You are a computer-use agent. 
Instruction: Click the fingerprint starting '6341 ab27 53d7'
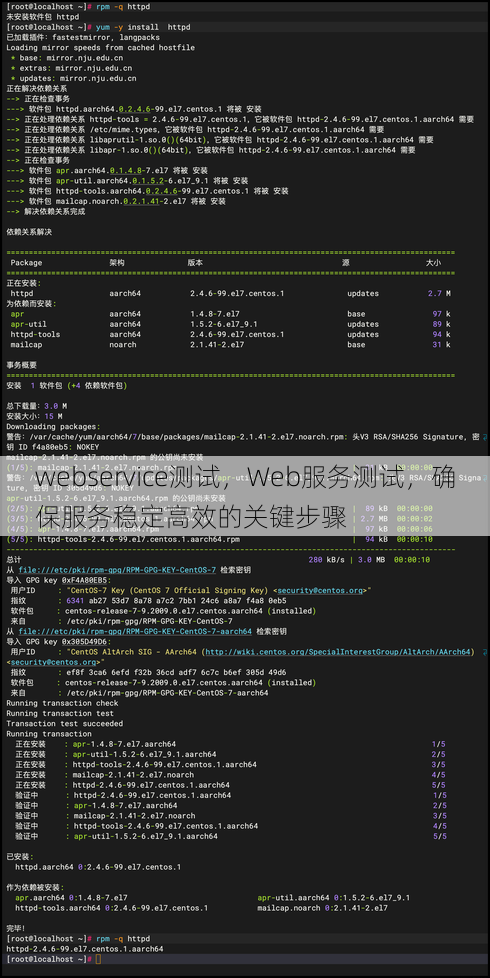(176, 601)
